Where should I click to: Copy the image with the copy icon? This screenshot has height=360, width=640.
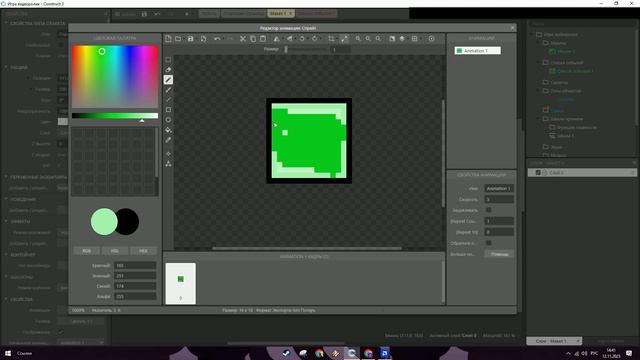click(253, 39)
